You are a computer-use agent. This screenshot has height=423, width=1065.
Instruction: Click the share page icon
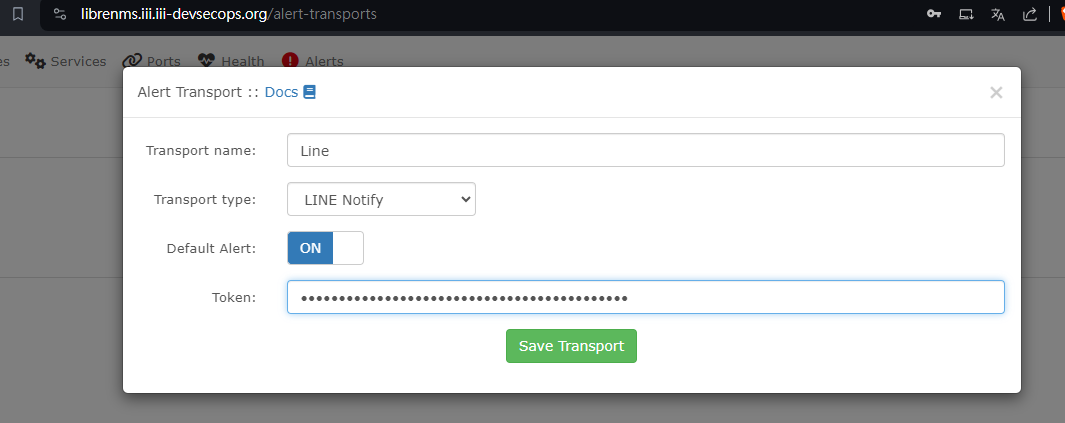click(1030, 14)
